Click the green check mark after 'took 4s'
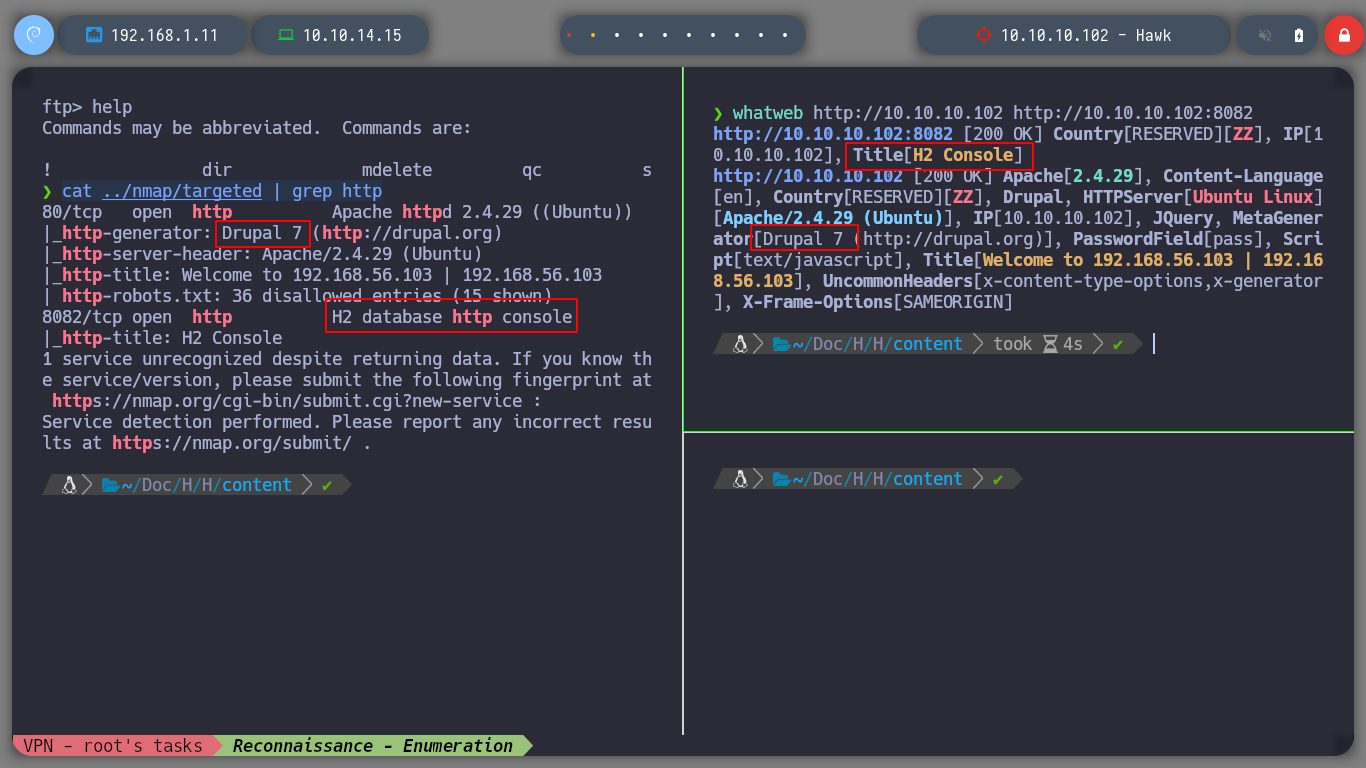1366x768 pixels. (1118, 343)
